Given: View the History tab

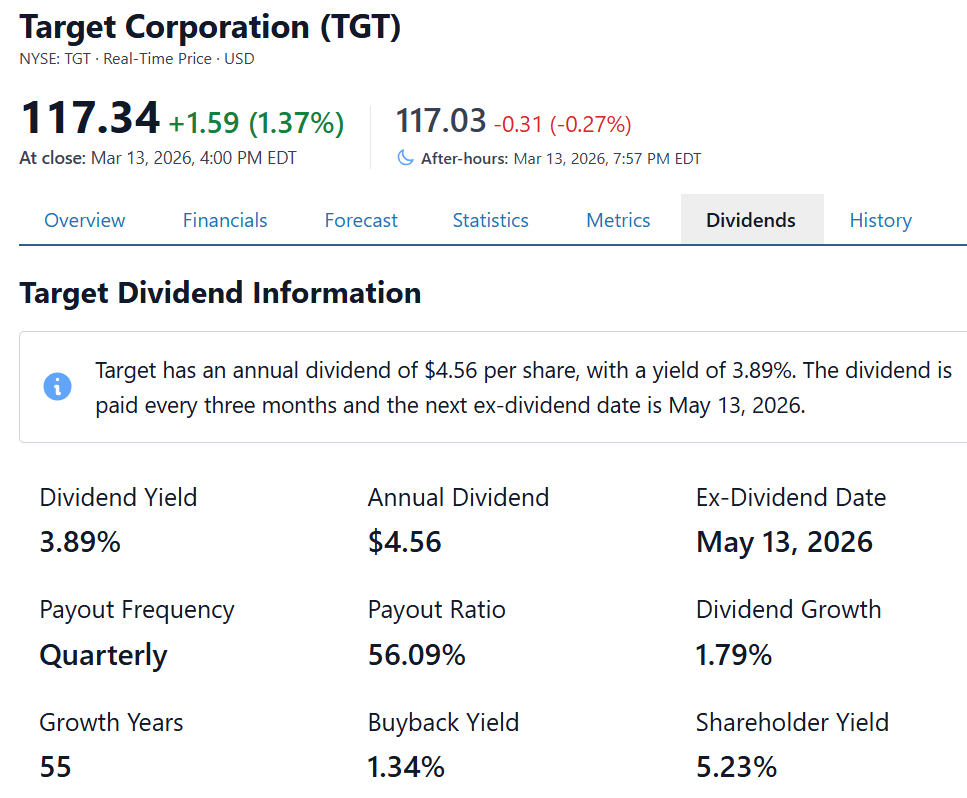Looking at the screenshot, I should point(880,220).
